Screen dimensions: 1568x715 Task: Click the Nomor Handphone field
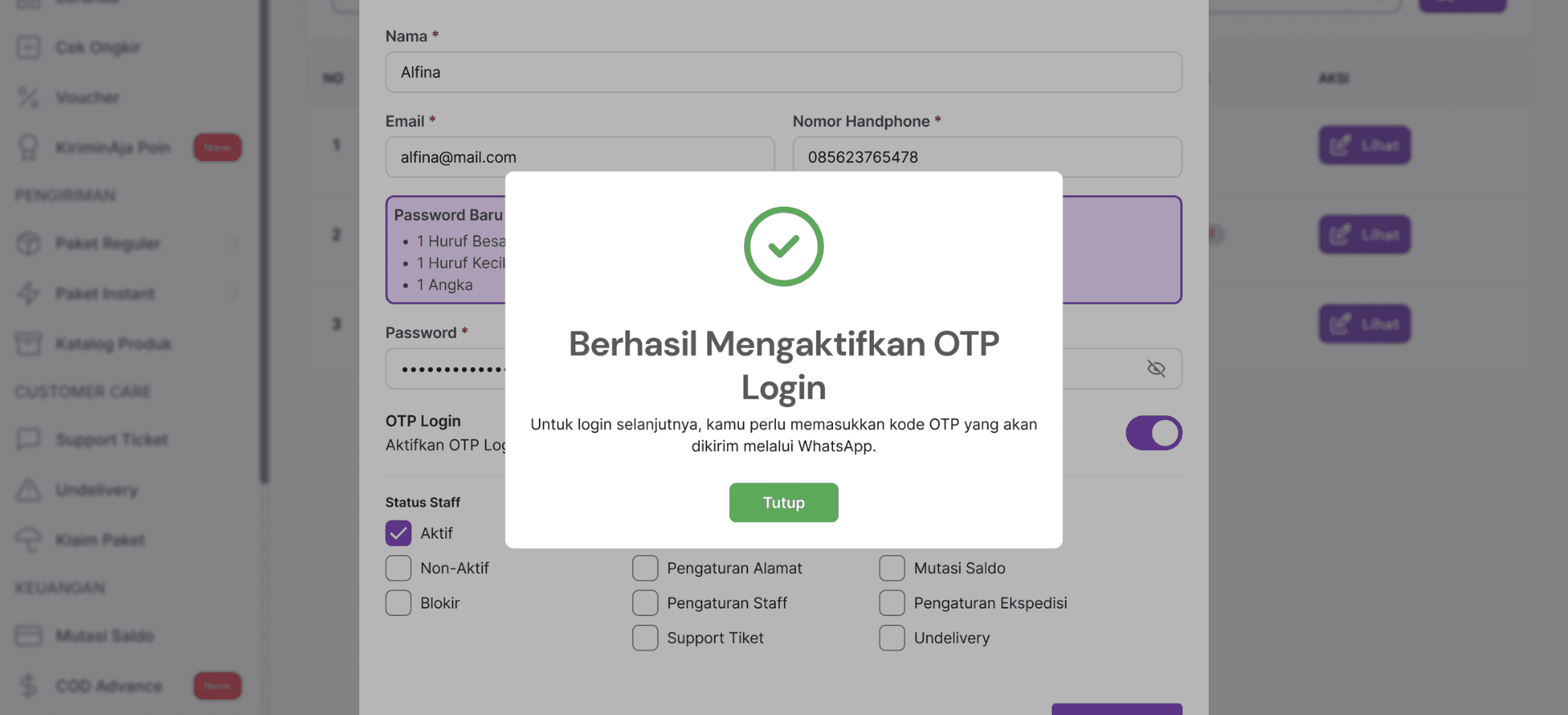point(987,157)
